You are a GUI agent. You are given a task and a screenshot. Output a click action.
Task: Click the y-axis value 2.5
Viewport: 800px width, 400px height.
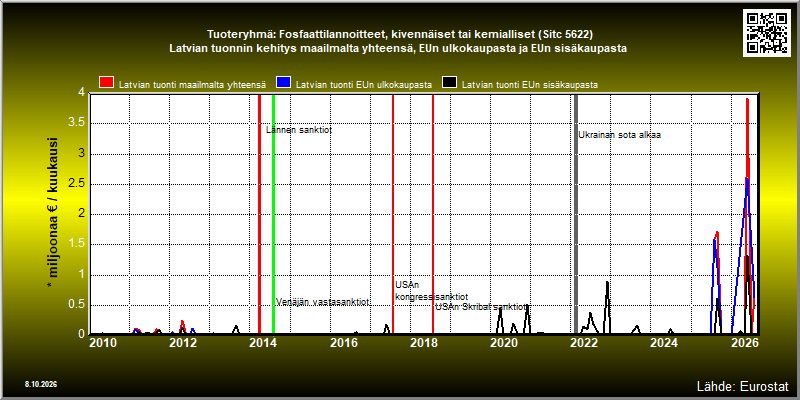pyautogui.click(x=77, y=184)
